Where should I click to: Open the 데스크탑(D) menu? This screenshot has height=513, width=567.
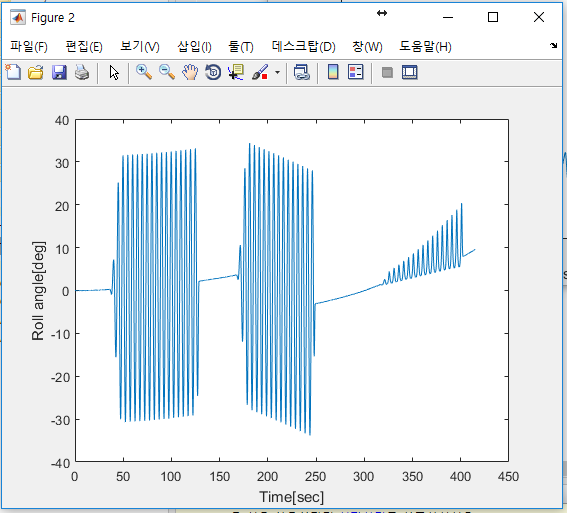[x=303, y=47]
